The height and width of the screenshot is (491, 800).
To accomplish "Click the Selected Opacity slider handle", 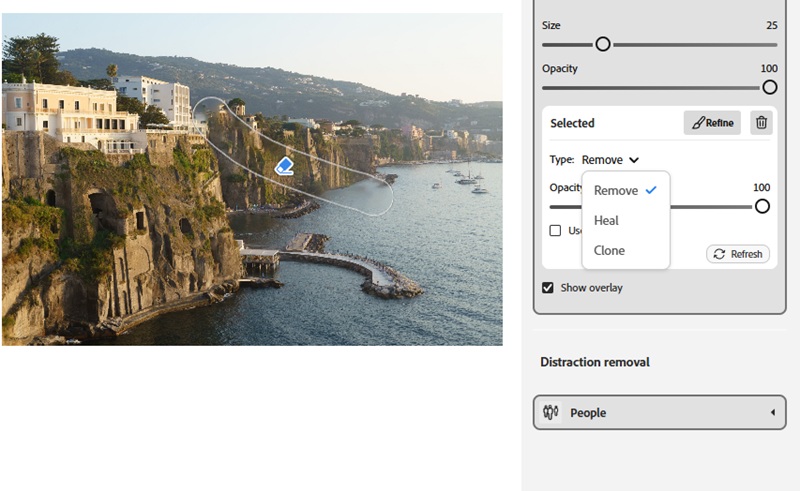I will (x=762, y=206).
